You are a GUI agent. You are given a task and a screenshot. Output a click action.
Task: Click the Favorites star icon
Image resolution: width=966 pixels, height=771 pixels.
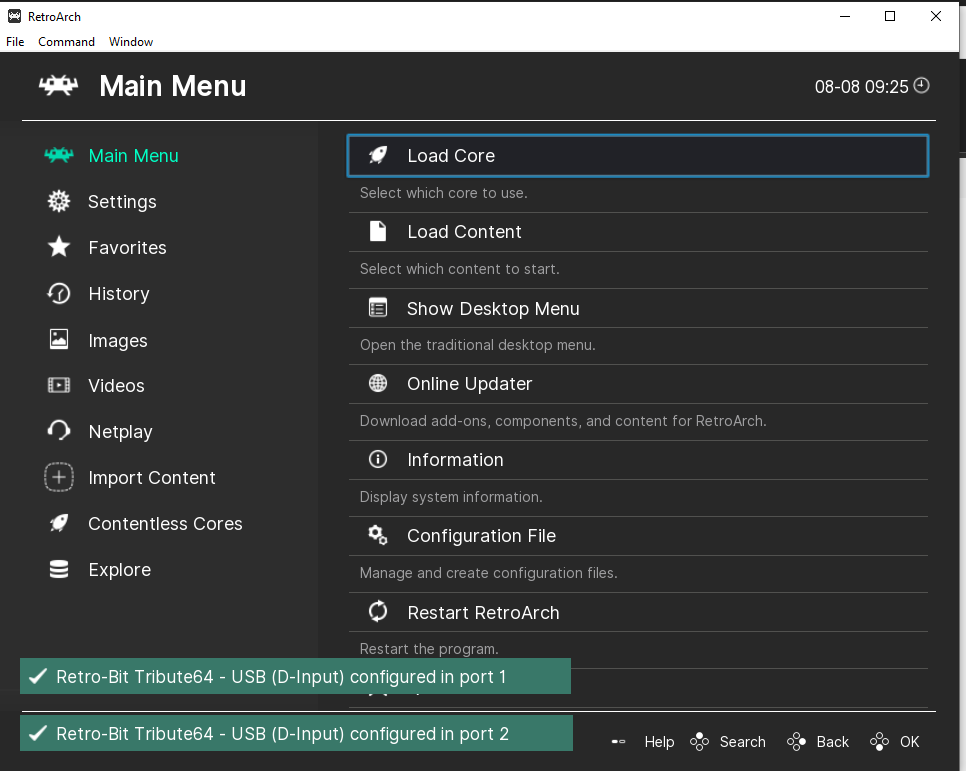coord(59,247)
